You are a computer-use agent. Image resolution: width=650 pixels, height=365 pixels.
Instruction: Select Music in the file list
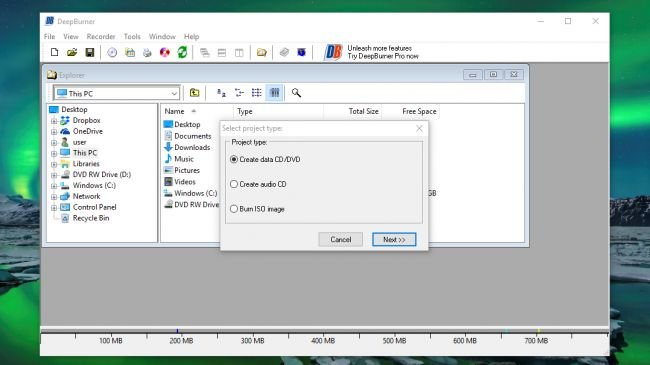(x=184, y=159)
